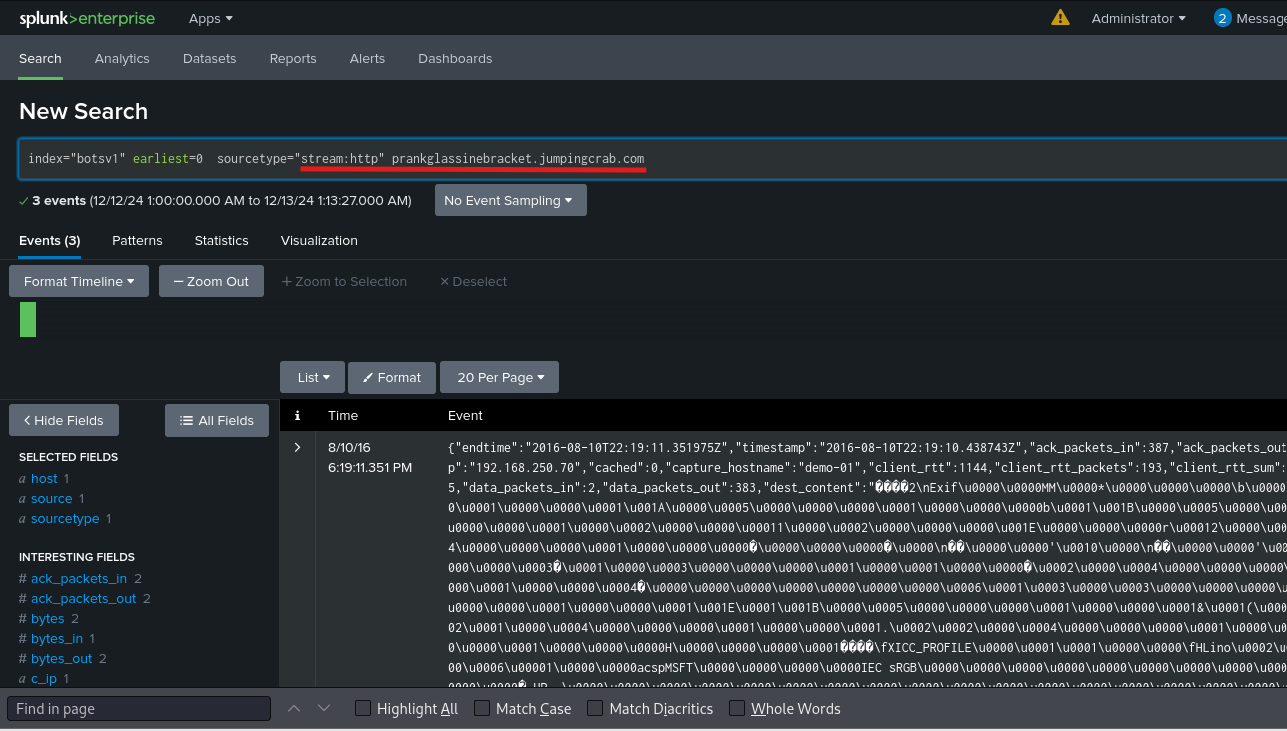Toggle the Match Case checkbox
The width and height of the screenshot is (1287, 731).
tap(482, 708)
